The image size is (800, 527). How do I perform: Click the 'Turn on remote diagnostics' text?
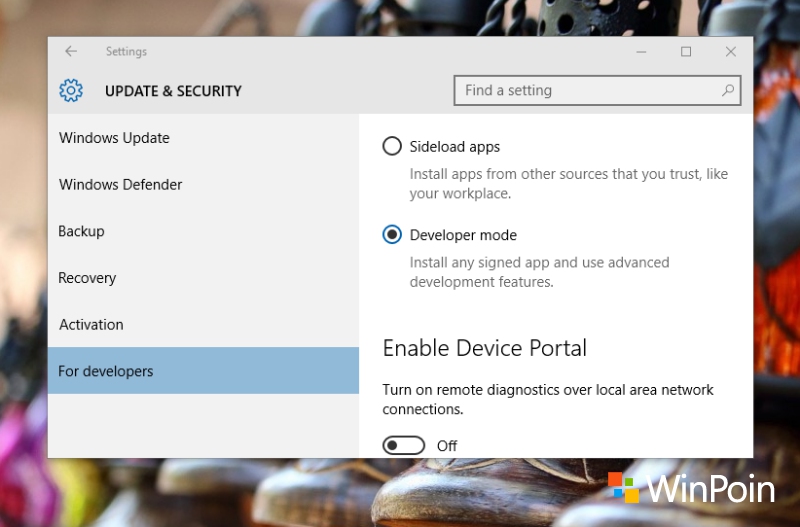[548, 399]
